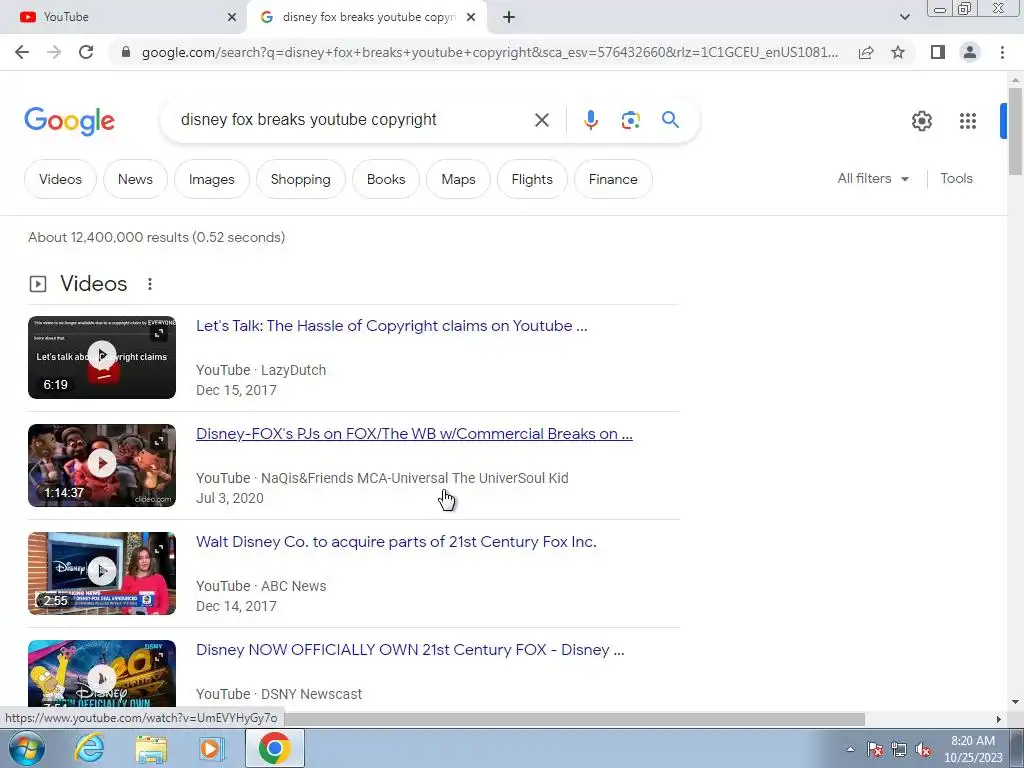Open File Explorer from taskbar
The image size is (1024, 768).
[151, 748]
